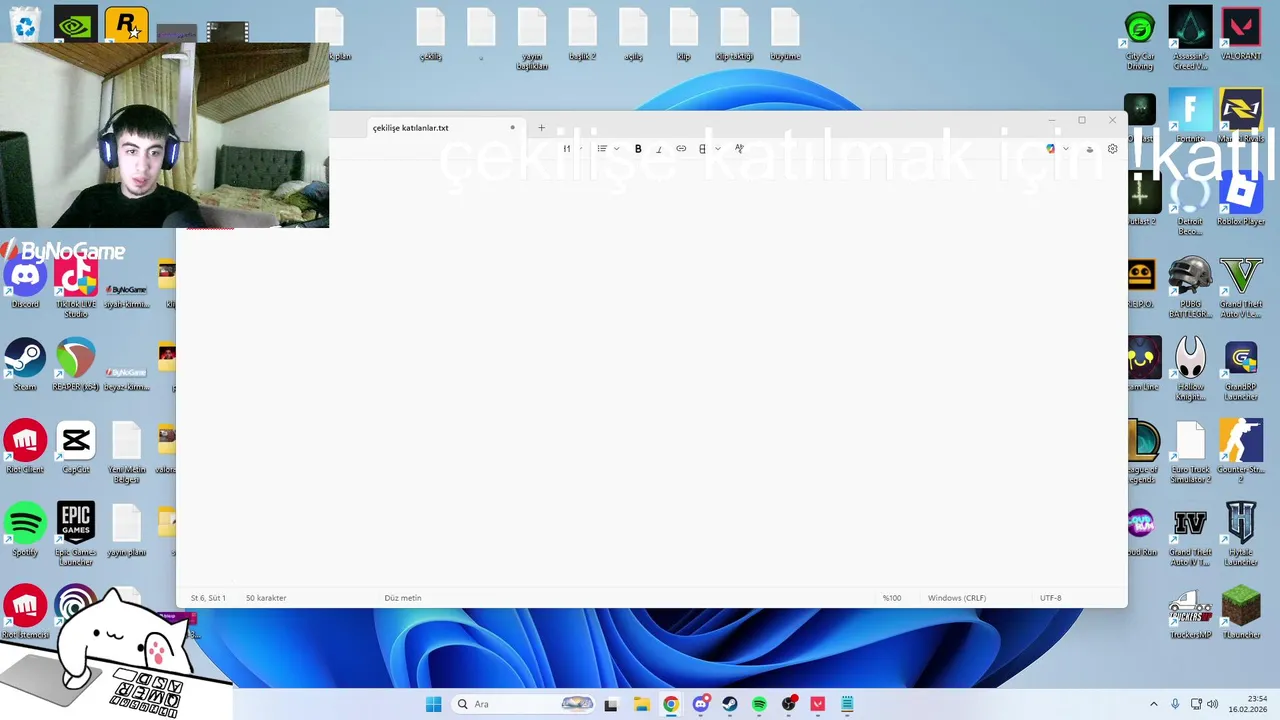
Task: Select the PUBG BATTLEGROUNDS desktop icon
Action: click(1190, 287)
